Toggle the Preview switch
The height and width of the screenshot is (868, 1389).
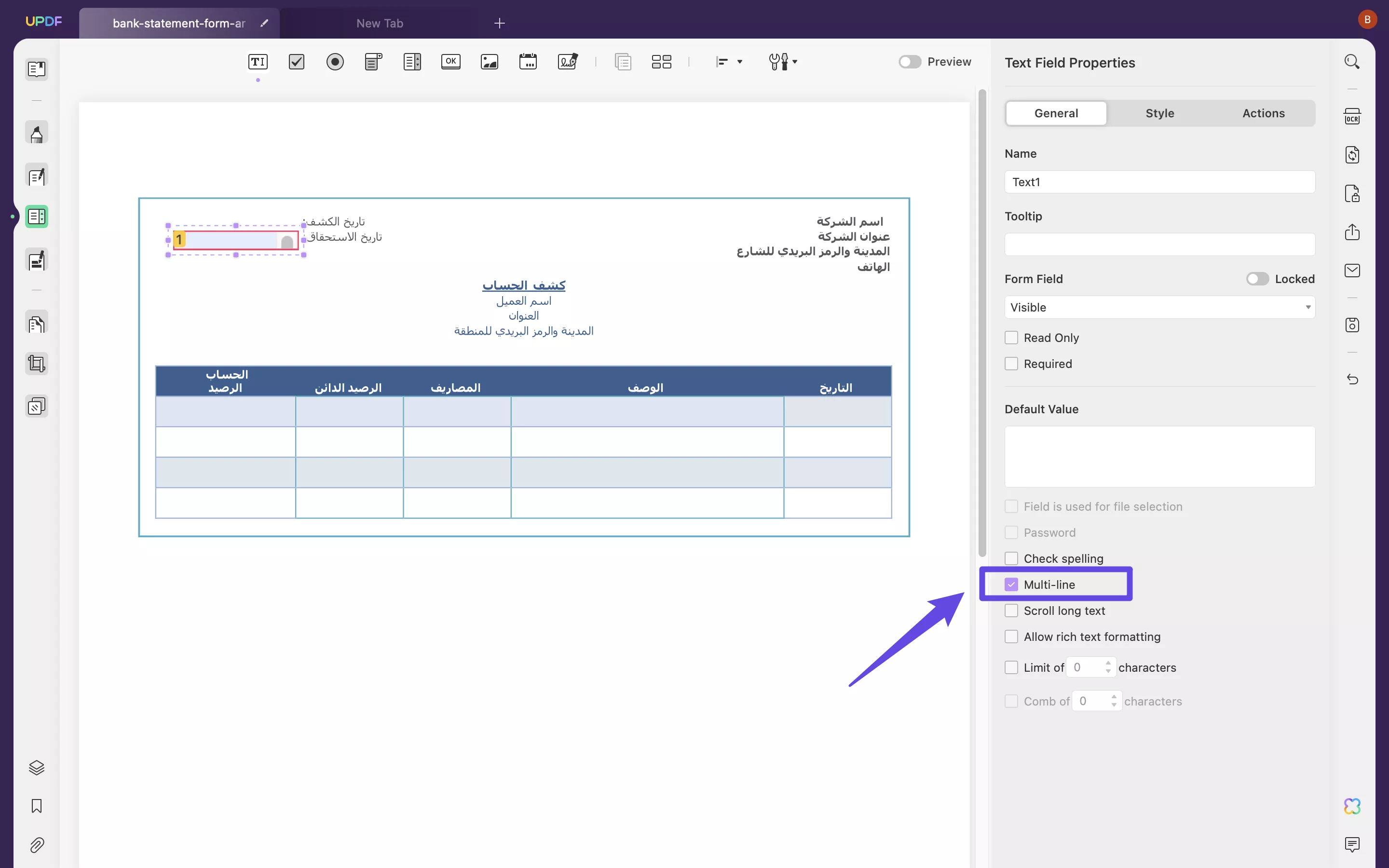[x=910, y=61]
